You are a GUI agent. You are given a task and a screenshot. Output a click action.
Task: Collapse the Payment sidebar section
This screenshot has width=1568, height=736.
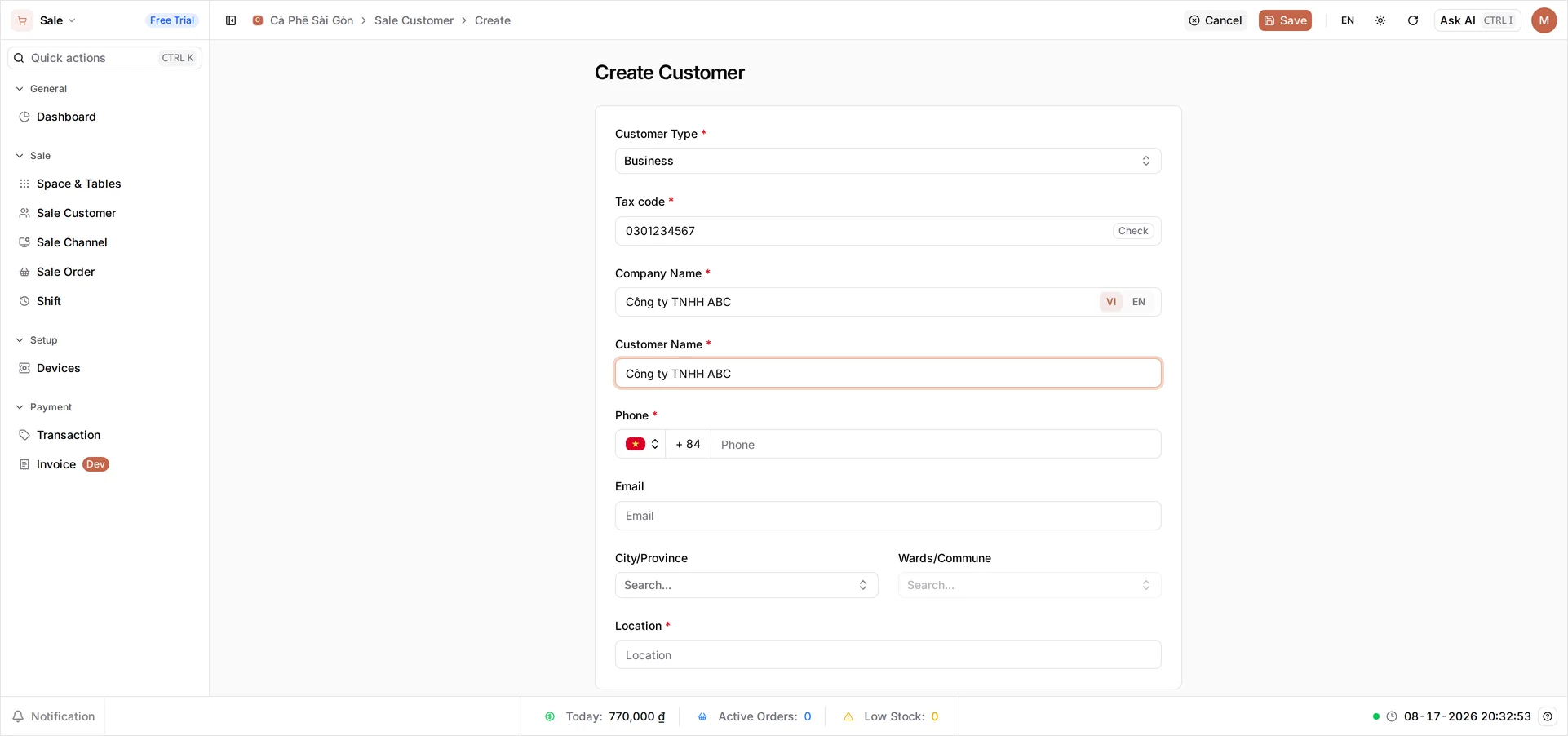[x=43, y=407]
